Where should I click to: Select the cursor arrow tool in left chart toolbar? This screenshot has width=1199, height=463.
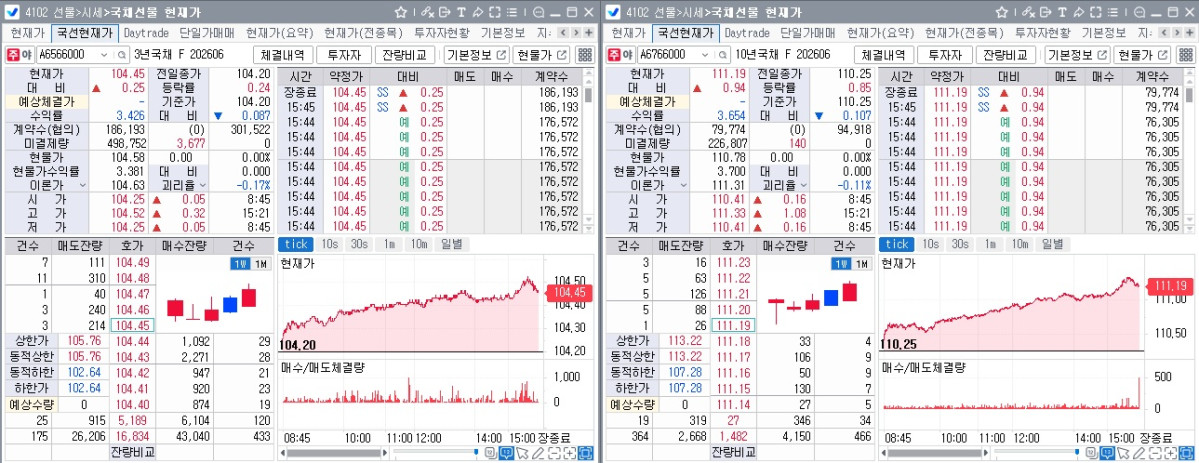coord(522,453)
